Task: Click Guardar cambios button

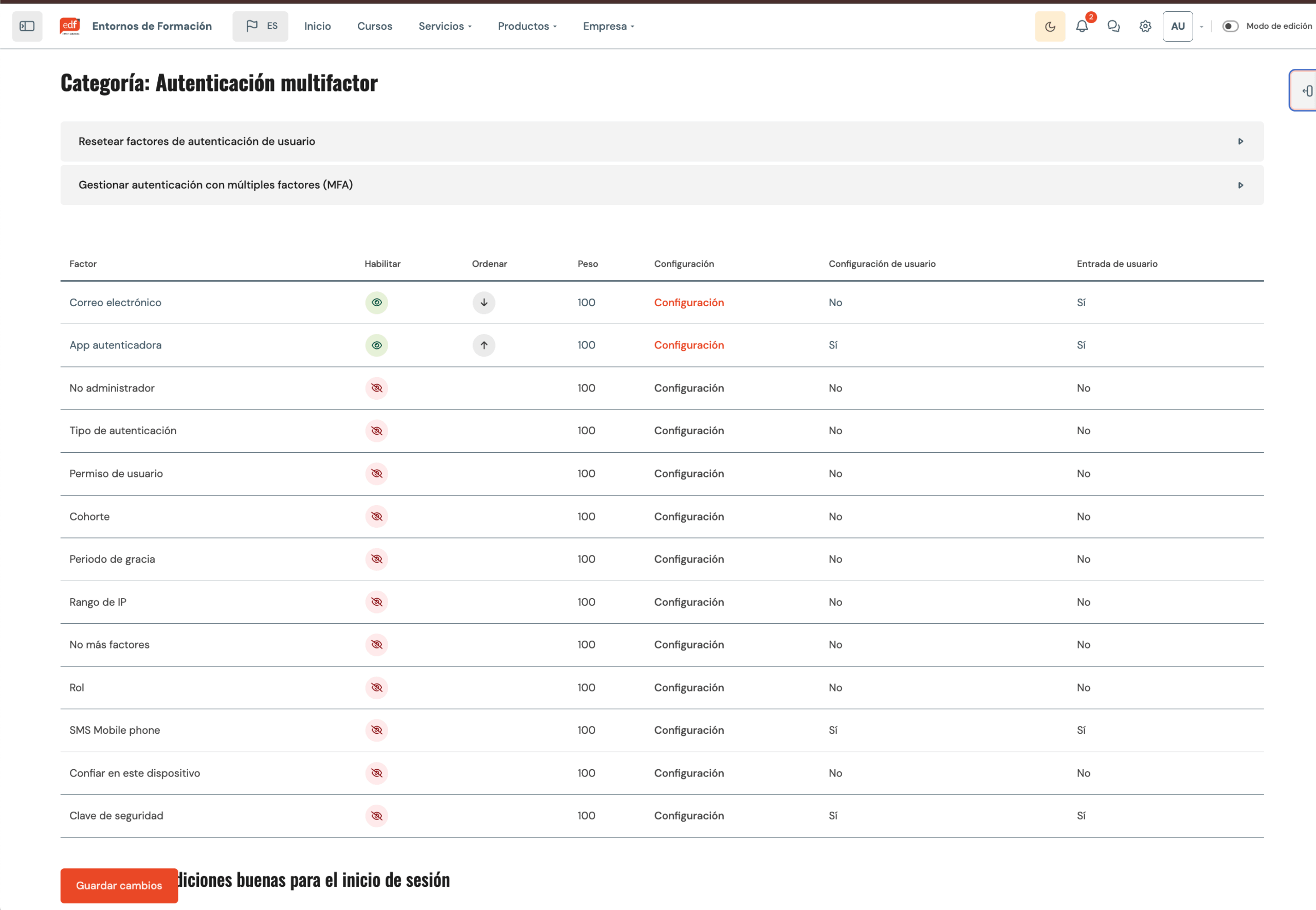Action: (x=119, y=885)
